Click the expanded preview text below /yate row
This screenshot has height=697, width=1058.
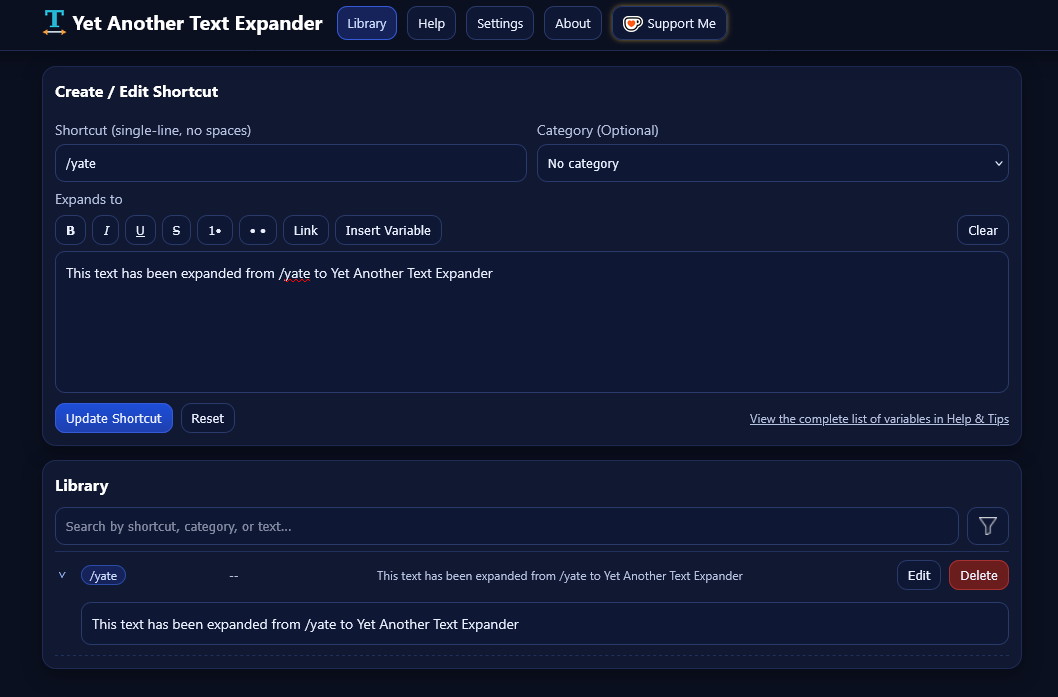(545, 623)
